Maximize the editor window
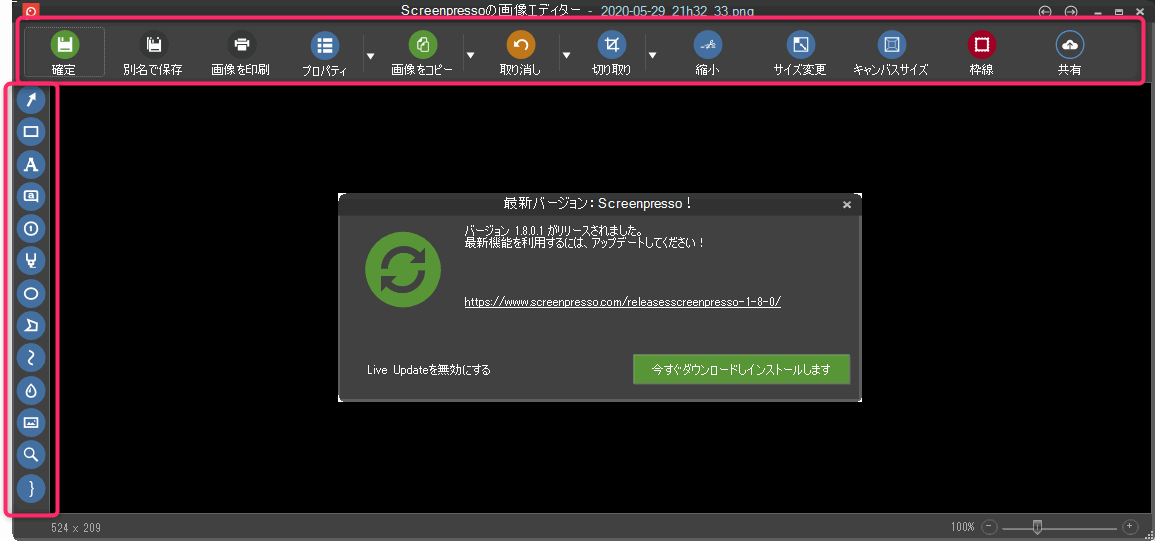The image size is (1155, 541). click(1119, 12)
